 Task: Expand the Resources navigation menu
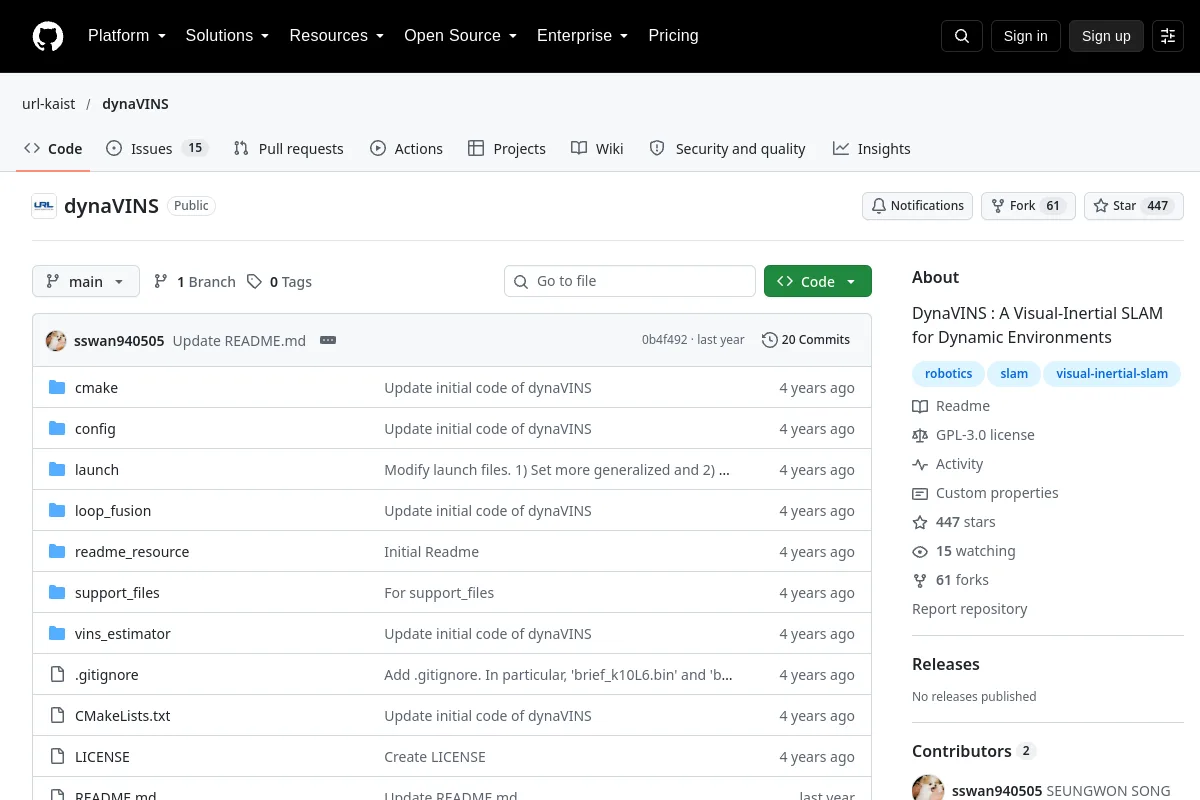pyautogui.click(x=337, y=36)
